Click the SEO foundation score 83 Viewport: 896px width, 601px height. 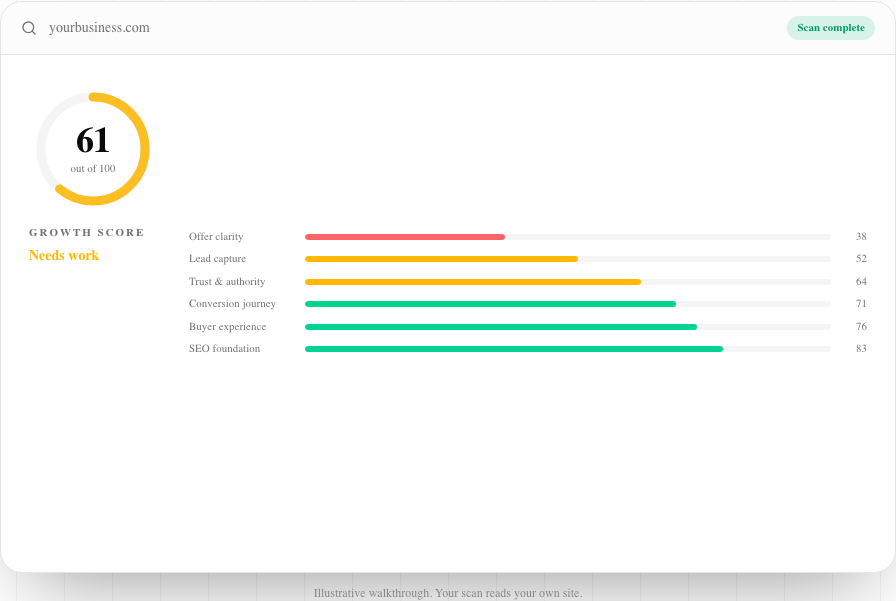coord(861,348)
